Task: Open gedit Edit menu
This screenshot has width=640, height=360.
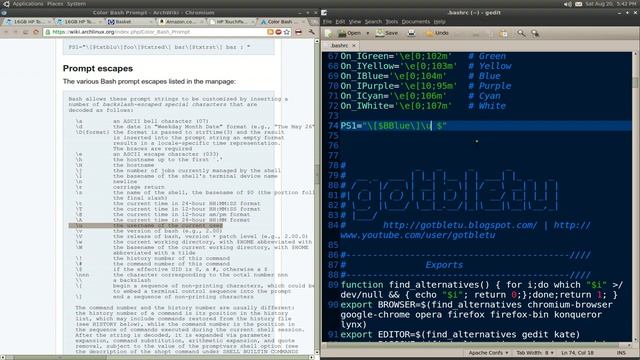Action: coord(340,22)
